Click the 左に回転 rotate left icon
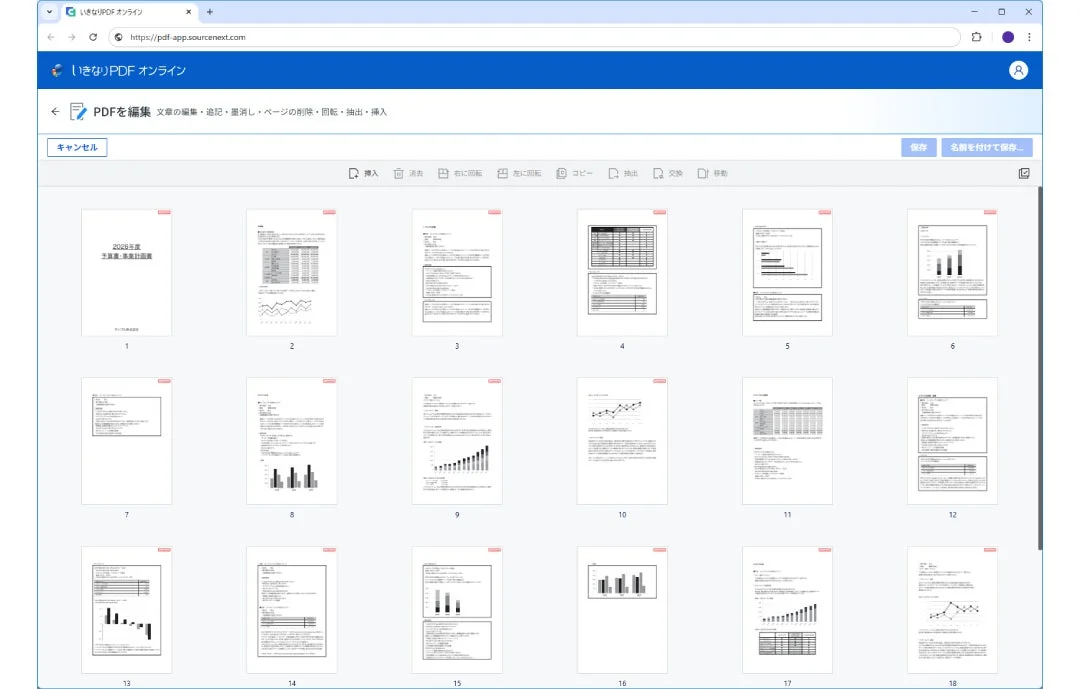 pyautogui.click(x=503, y=174)
